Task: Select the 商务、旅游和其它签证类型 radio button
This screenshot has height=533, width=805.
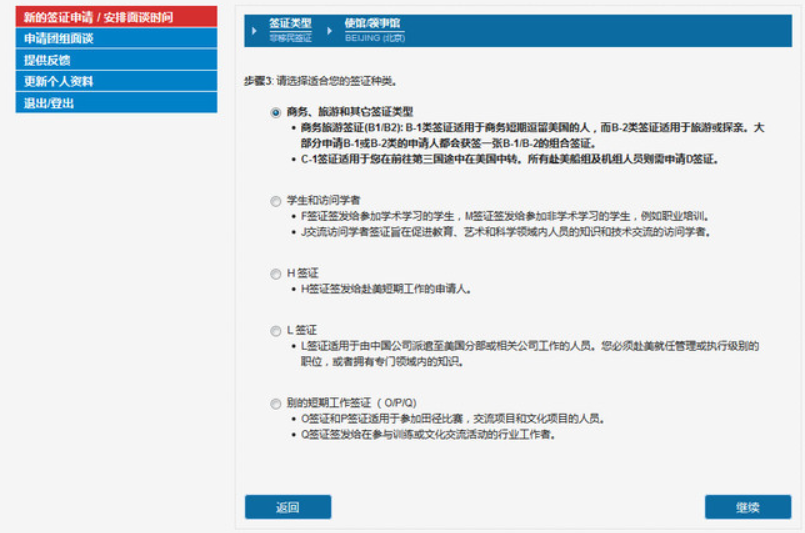Action: [276, 113]
